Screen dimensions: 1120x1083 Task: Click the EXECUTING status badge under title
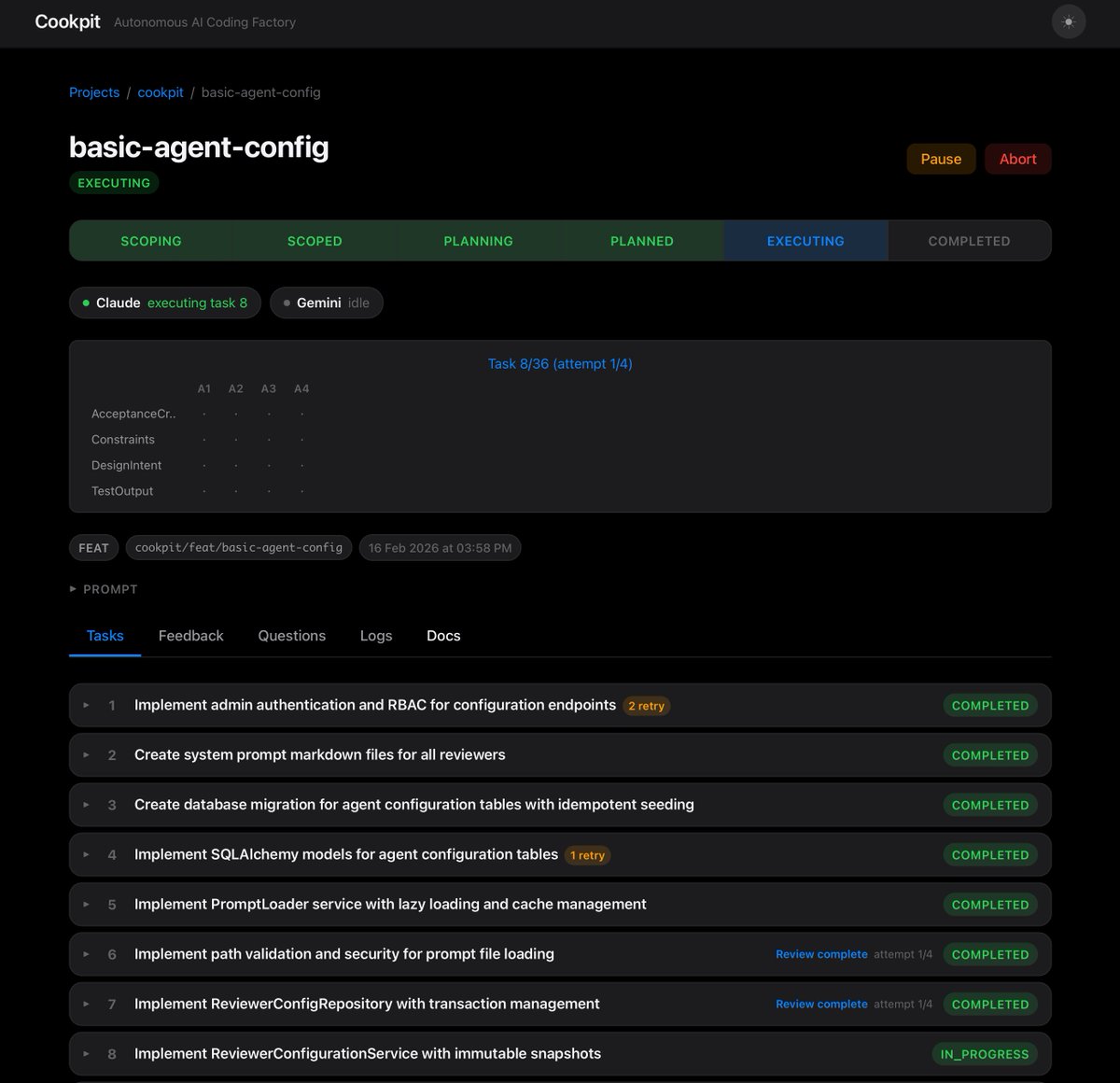[x=114, y=183]
